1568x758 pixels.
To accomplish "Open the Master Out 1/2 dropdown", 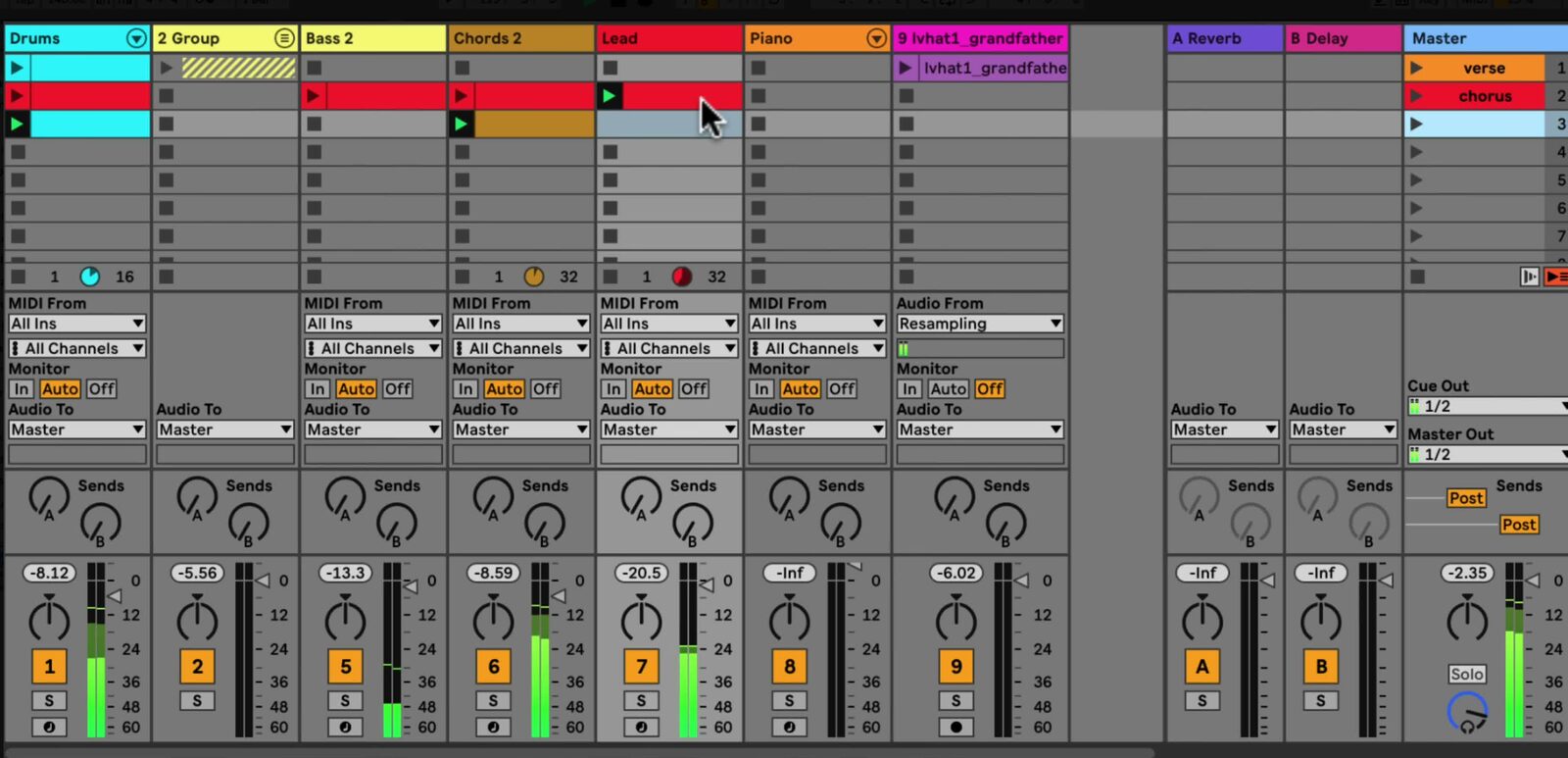I will click(1488, 454).
